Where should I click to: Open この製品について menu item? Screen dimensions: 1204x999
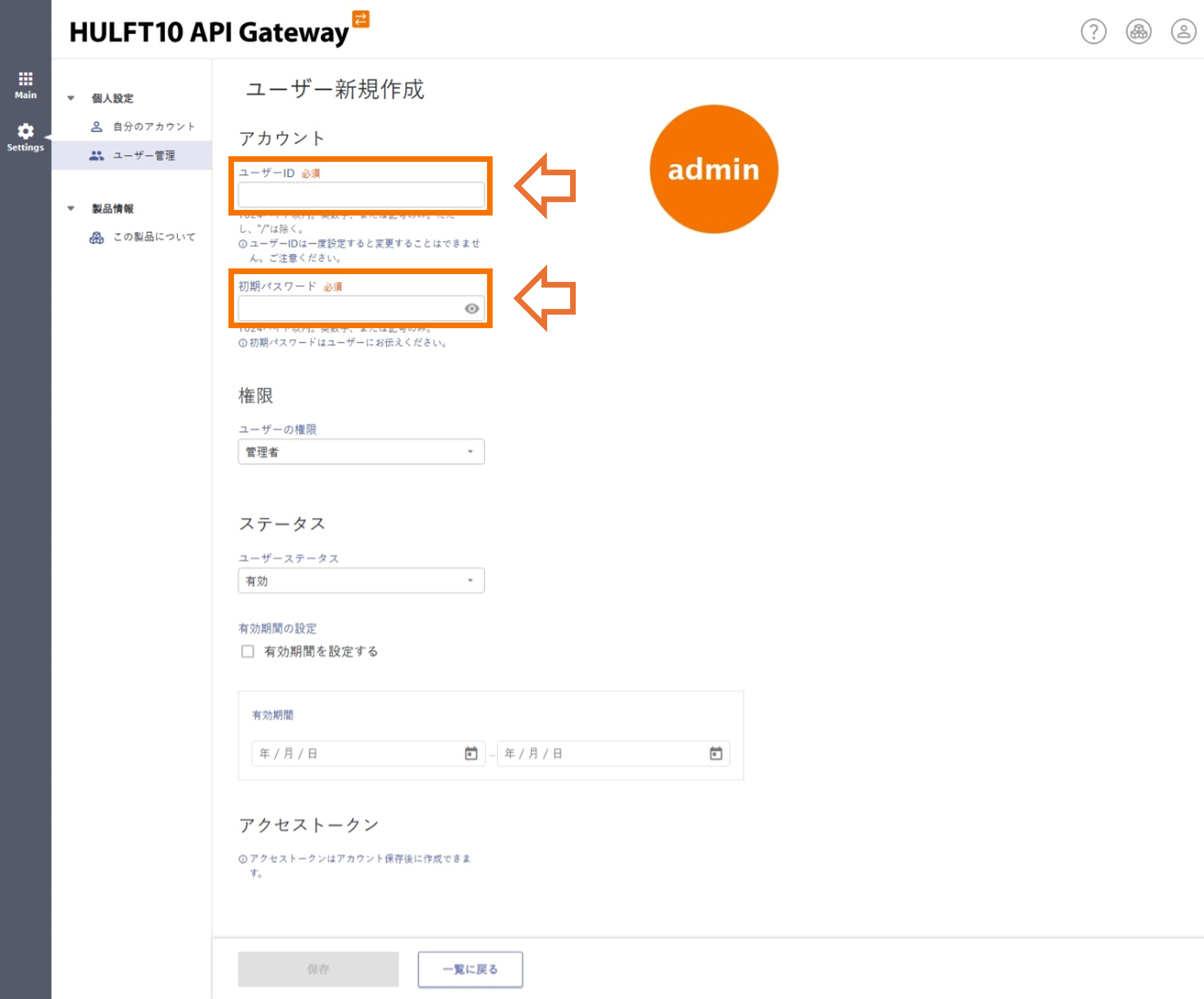154,237
